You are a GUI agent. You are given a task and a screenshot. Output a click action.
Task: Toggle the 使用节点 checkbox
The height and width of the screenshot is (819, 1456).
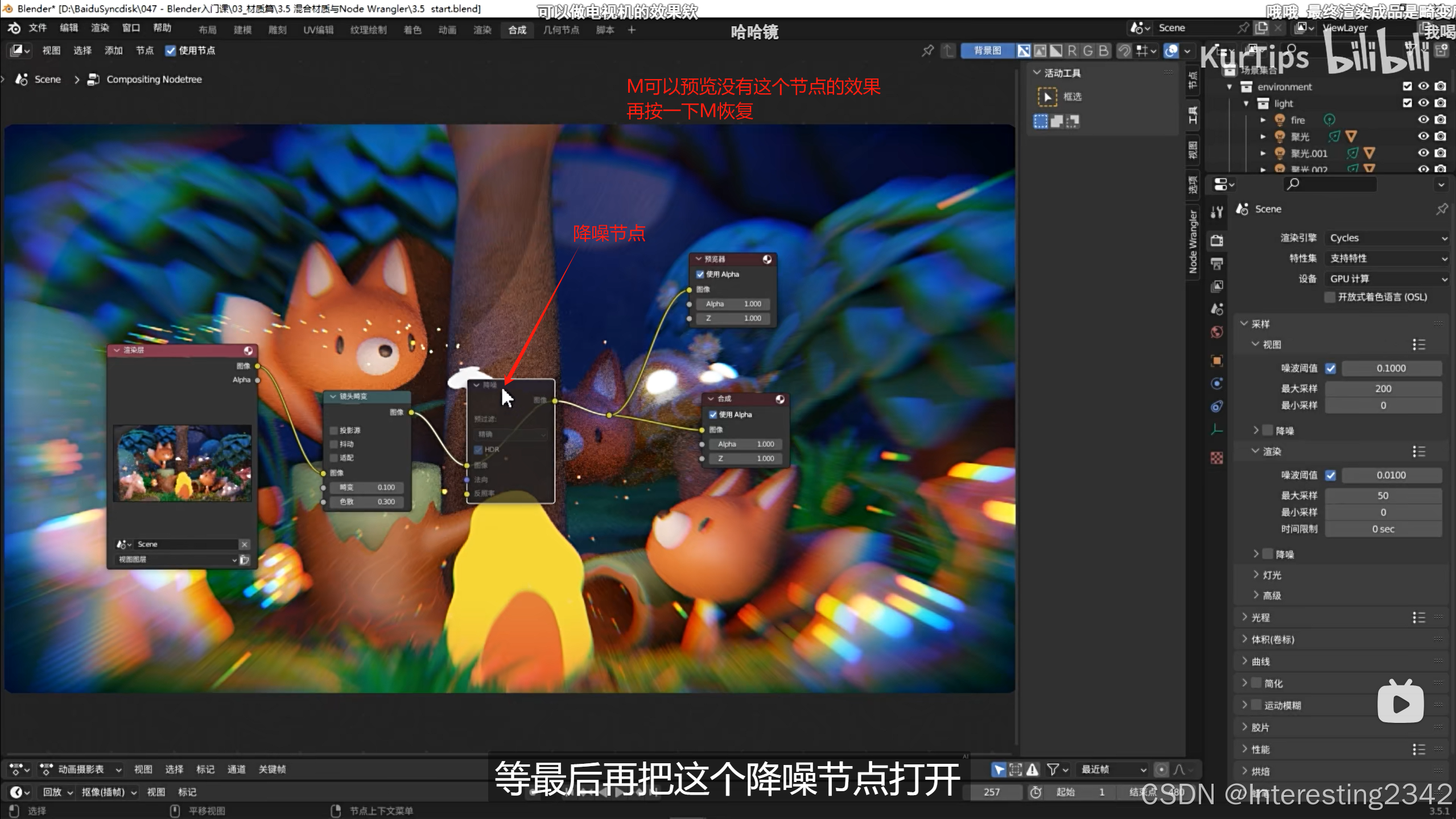(170, 51)
